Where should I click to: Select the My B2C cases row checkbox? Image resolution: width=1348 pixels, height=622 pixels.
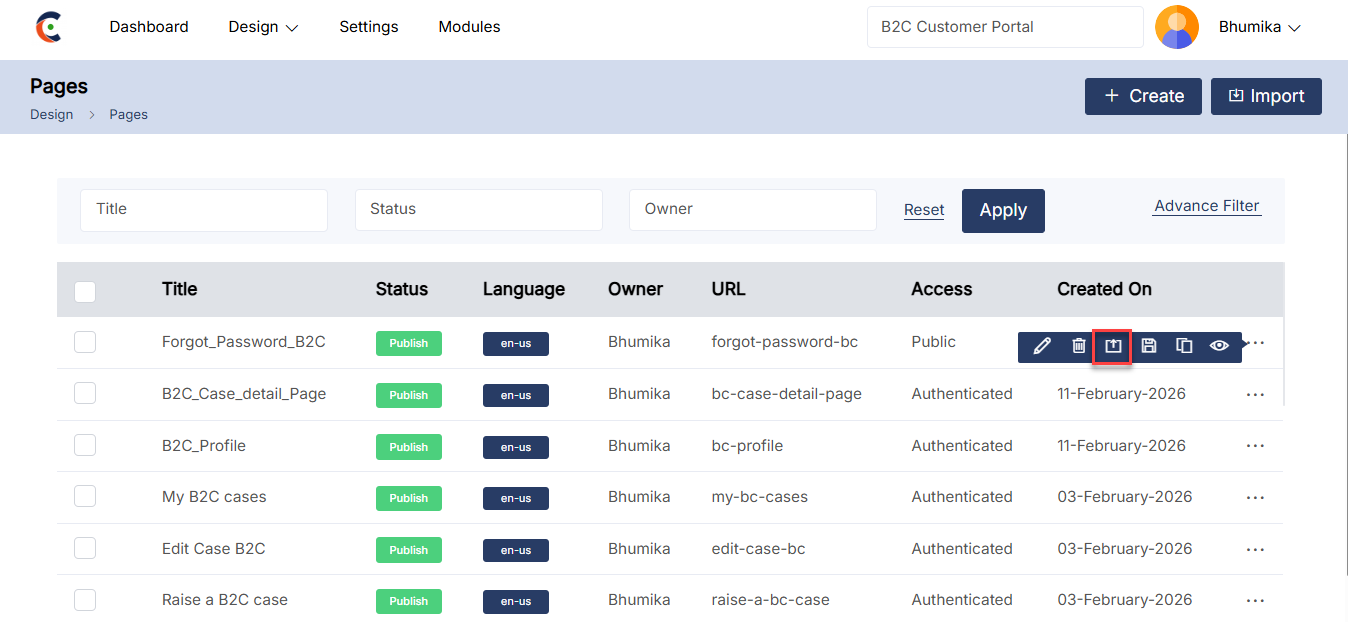[x=85, y=497]
